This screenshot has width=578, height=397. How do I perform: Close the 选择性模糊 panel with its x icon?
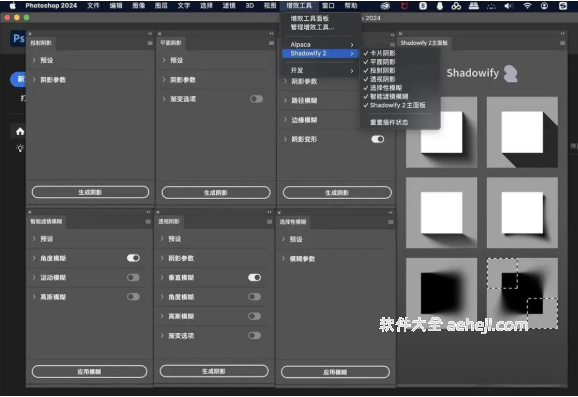[279, 213]
